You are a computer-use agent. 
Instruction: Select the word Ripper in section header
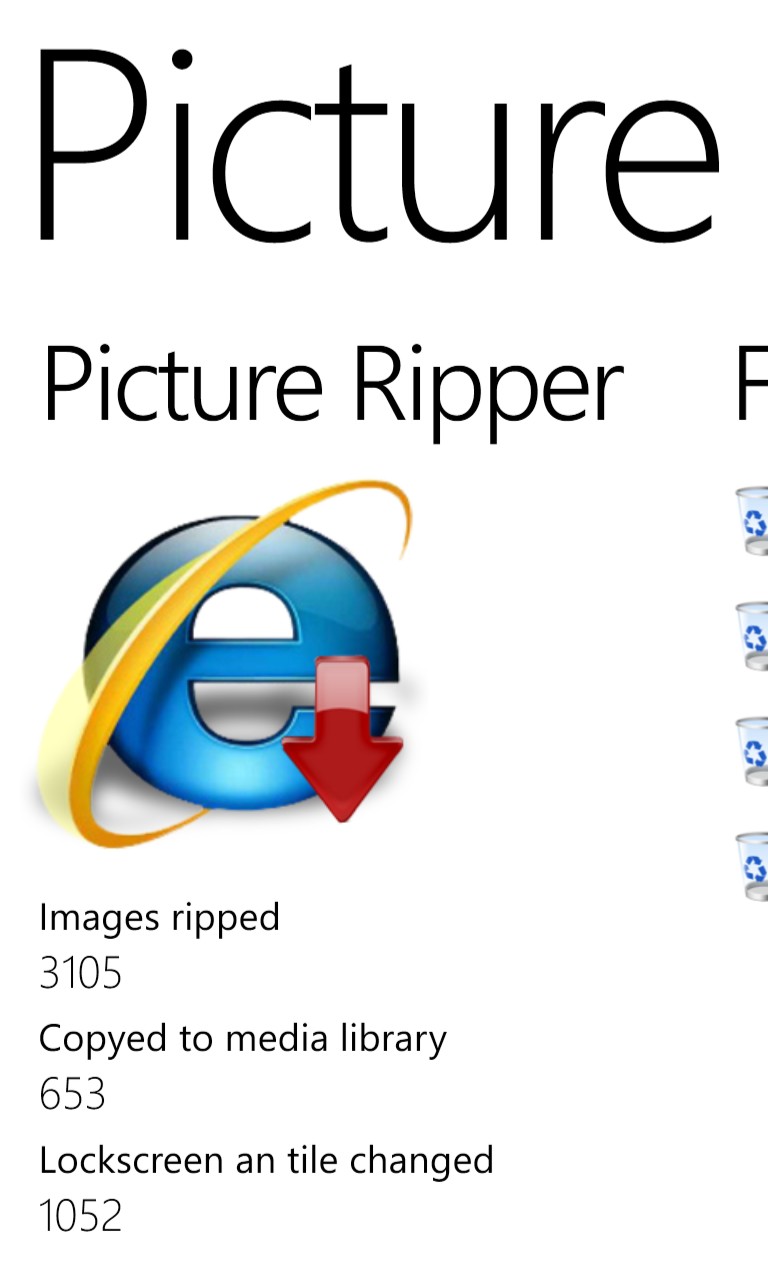pyautogui.click(x=488, y=392)
